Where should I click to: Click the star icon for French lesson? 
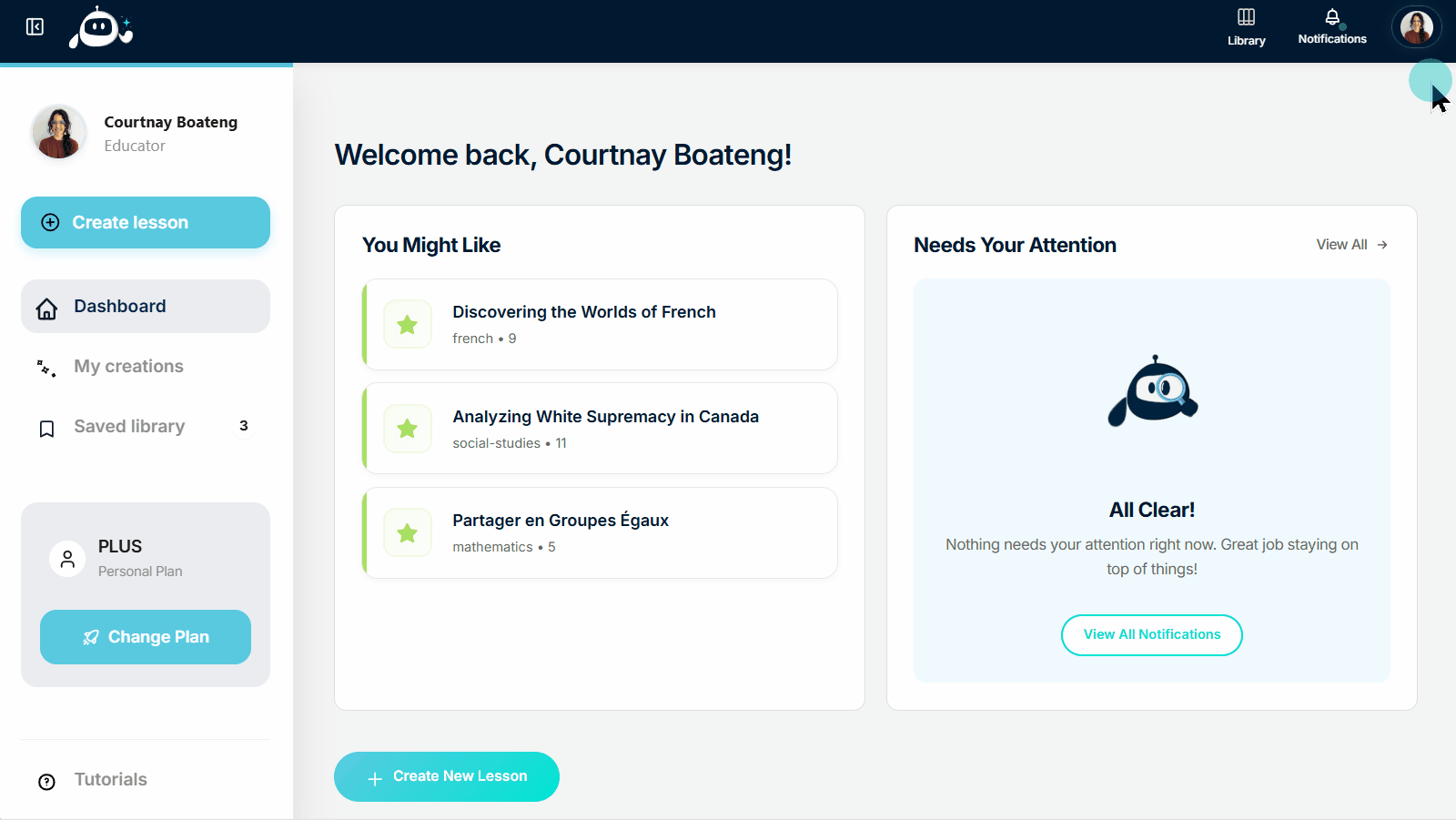pyautogui.click(x=408, y=325)
